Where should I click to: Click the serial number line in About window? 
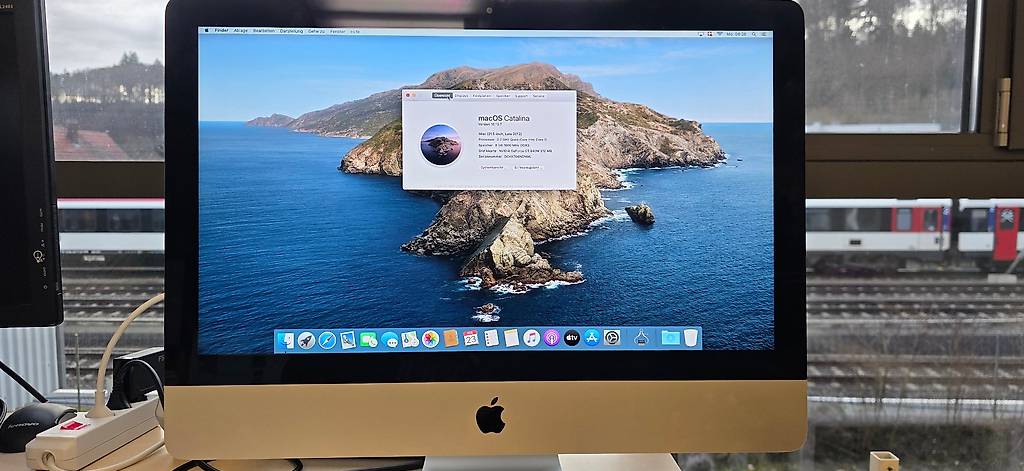pos(505,157)
